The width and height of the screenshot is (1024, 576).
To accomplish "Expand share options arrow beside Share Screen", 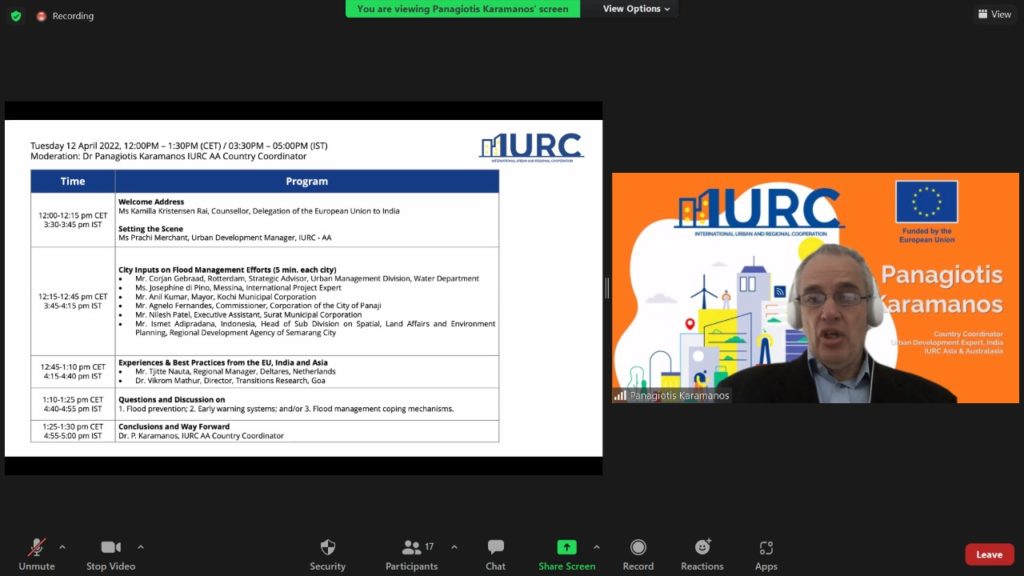I will click(596, 547).
